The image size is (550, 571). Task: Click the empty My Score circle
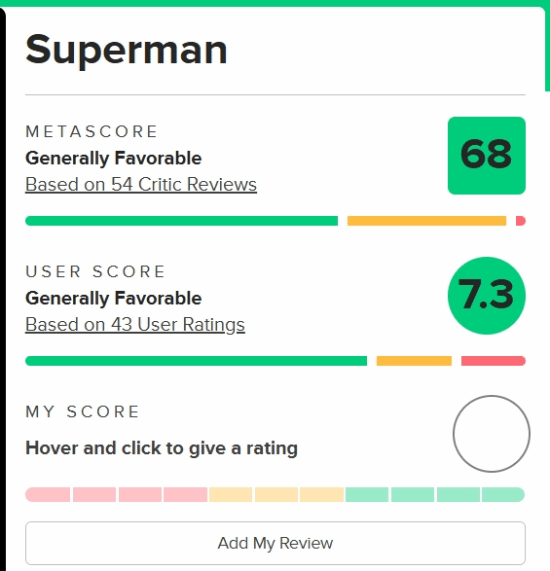491,434
